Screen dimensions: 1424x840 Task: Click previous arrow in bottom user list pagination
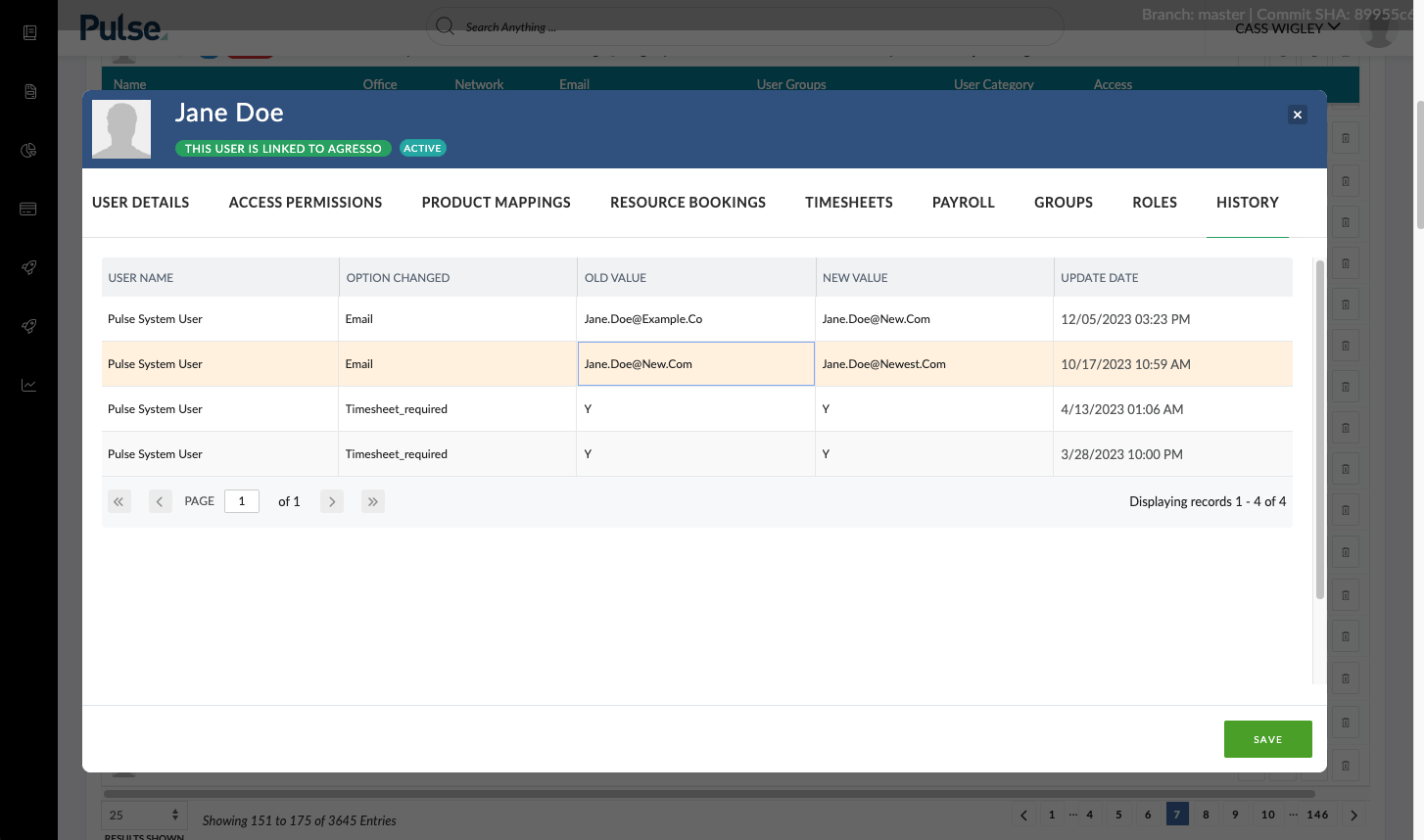[x=1024, y=815]
